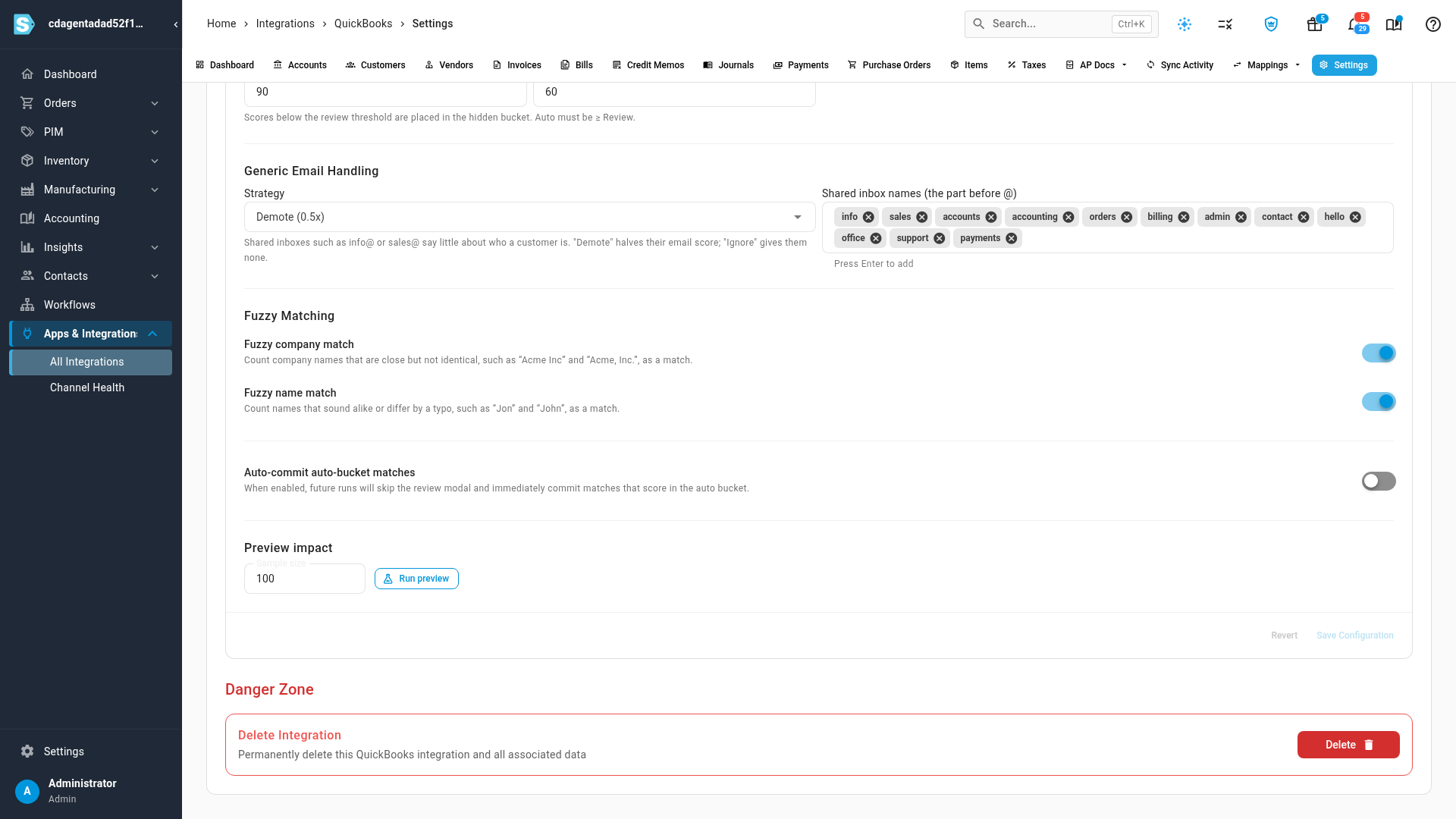
Task: Remove the 'sales' shared inbox chip
Action: (921, 217)
